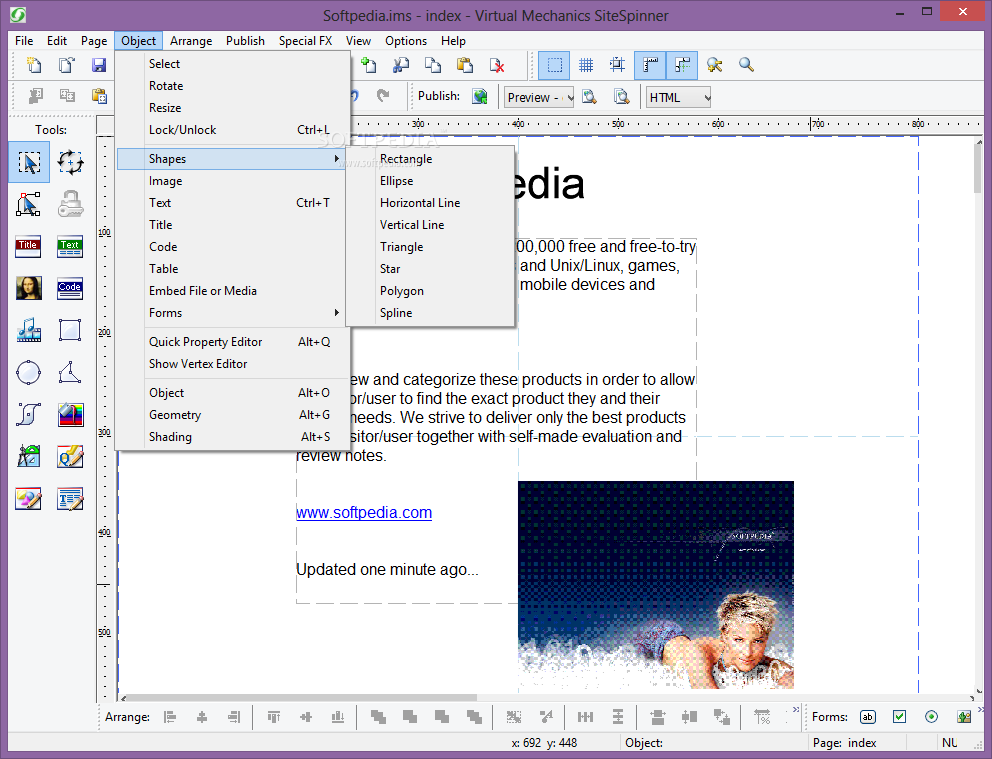Expand the Forms submenu
Viewport: 992px width, 759px height.
tap(232, 312)
